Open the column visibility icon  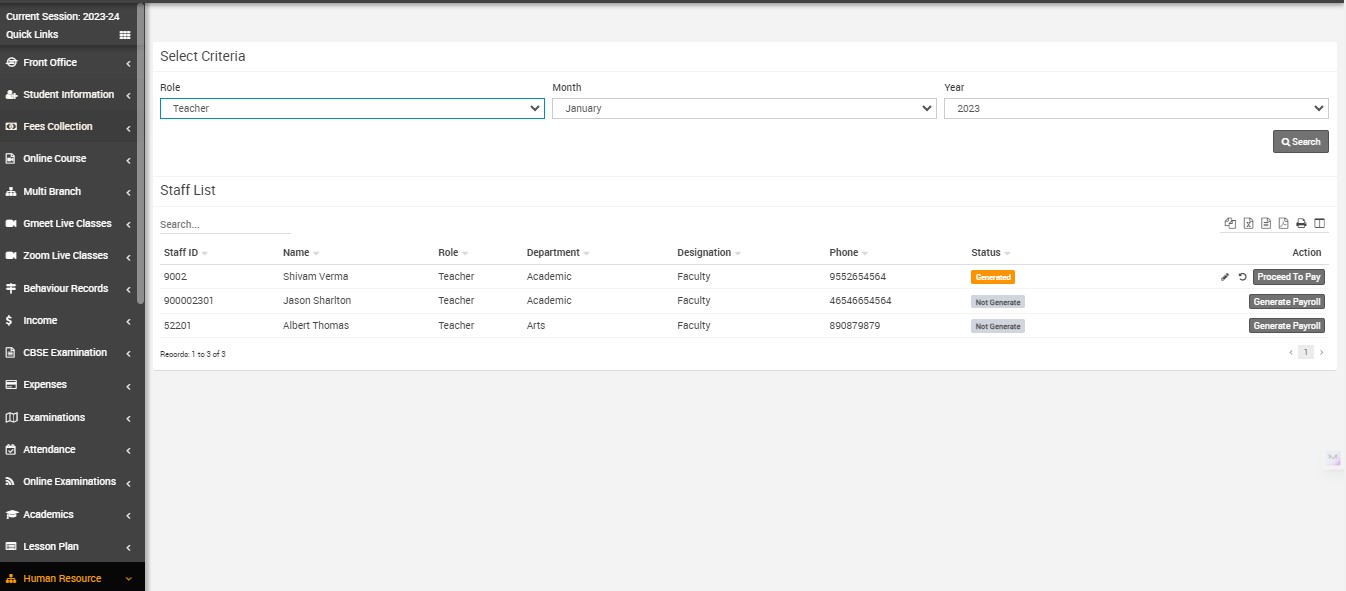click(1319, 224)
